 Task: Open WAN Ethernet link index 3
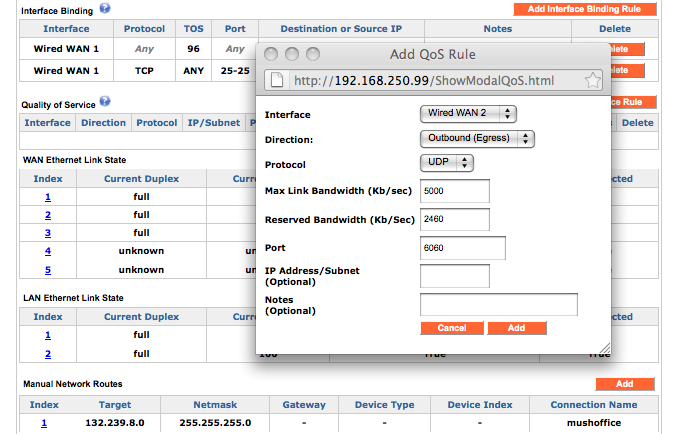click(48, 233)
